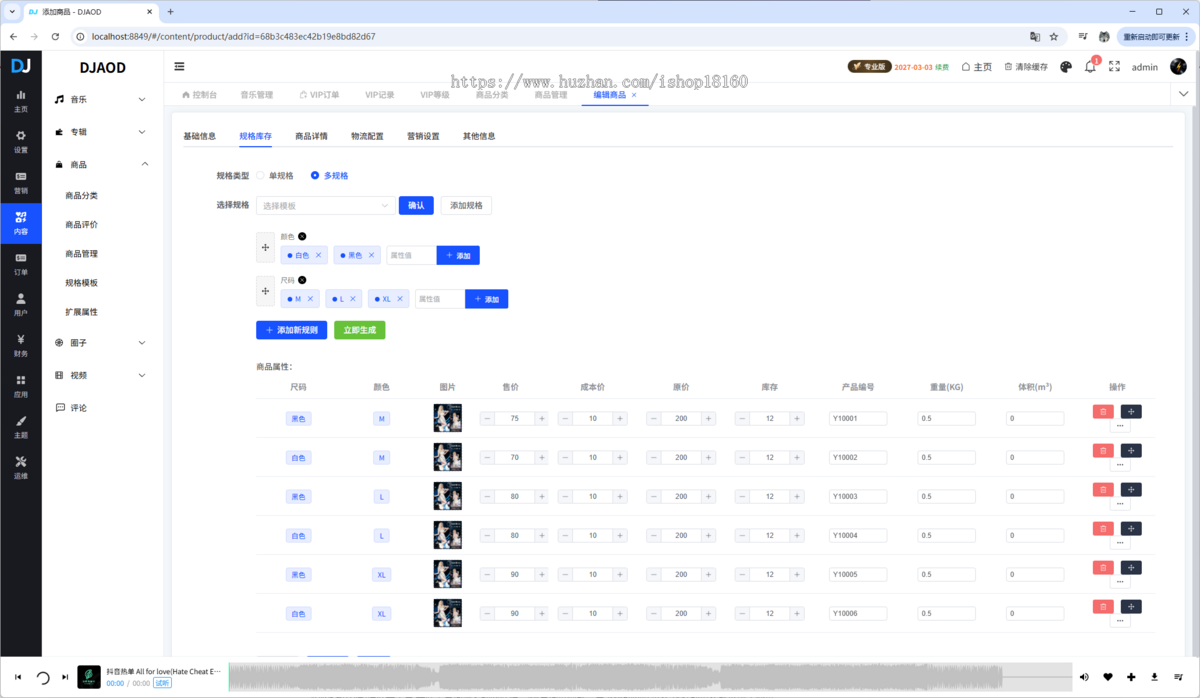Image resolution: width=1200 pixels, height=698 pixels.
Task: Switch to the 基础信息 tab
Action: coord(199,136)
